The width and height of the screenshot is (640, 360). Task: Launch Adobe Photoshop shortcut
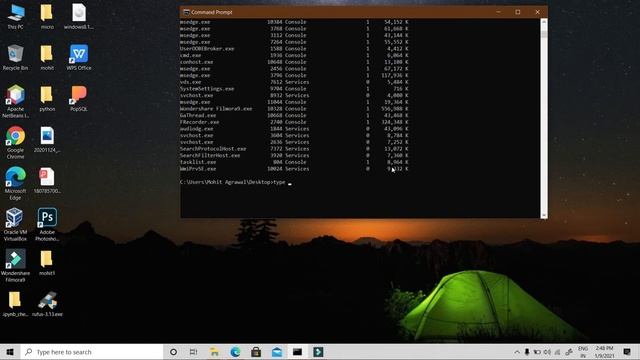(47, 224)
